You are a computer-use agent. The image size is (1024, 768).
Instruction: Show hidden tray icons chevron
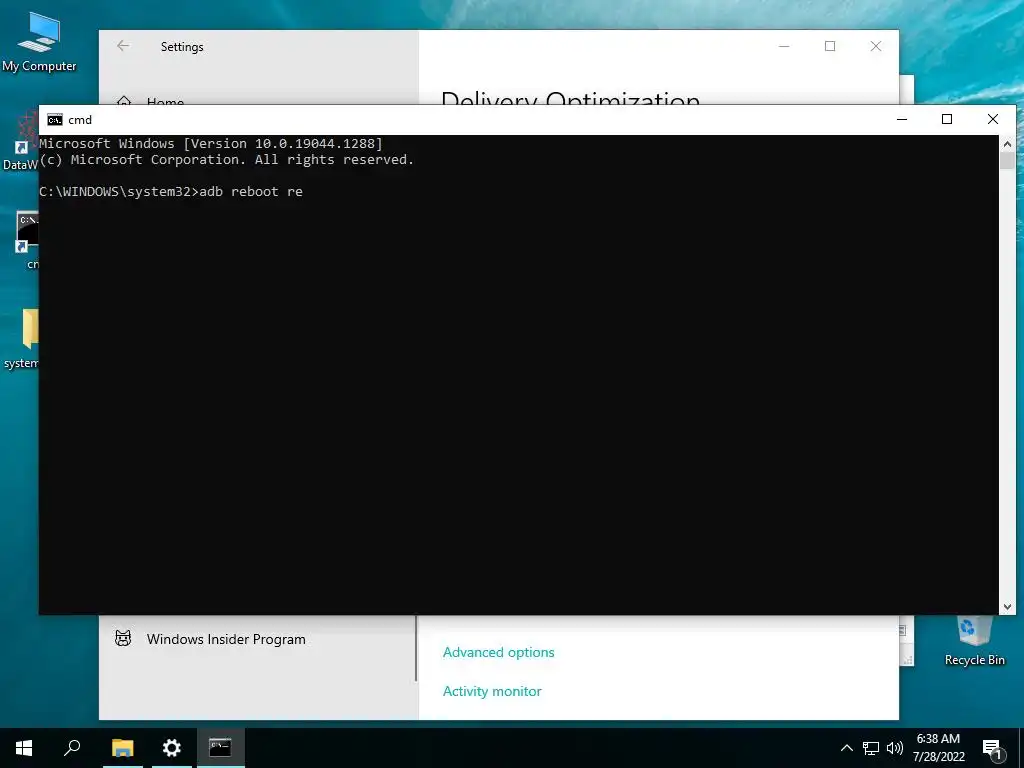846,748
